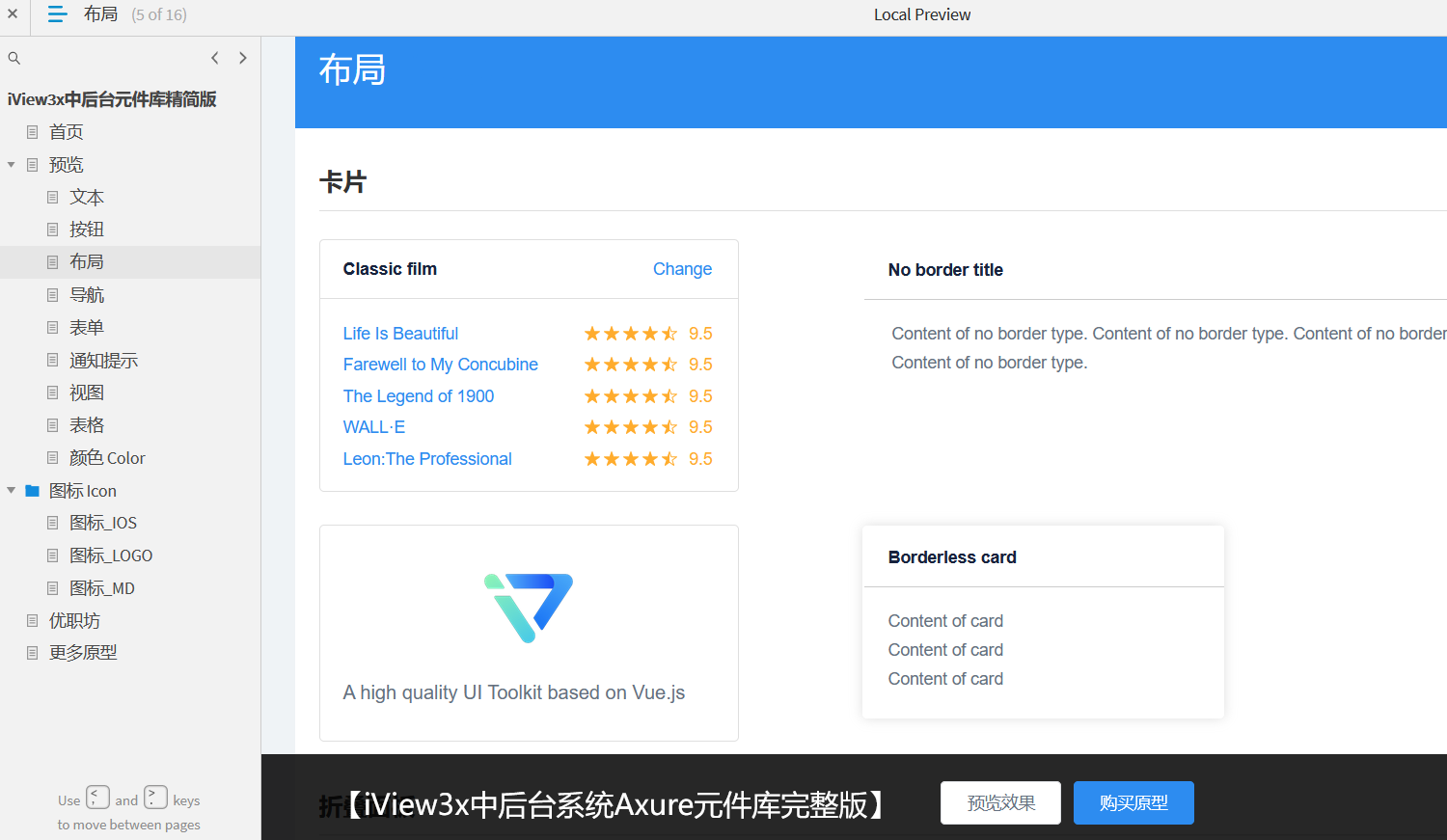Click page icon beside 优职坊
The width and height of the screenshot is (1447, 840).
pos(32,621)
